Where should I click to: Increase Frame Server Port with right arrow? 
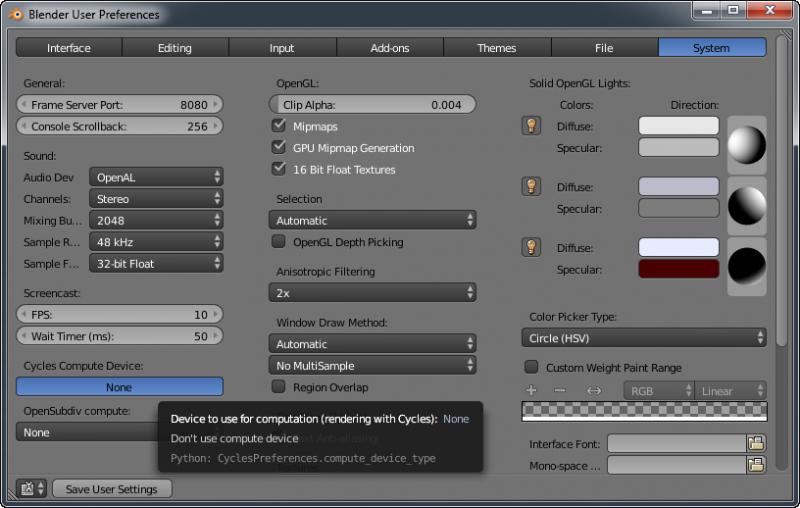[x=216, y=104]
